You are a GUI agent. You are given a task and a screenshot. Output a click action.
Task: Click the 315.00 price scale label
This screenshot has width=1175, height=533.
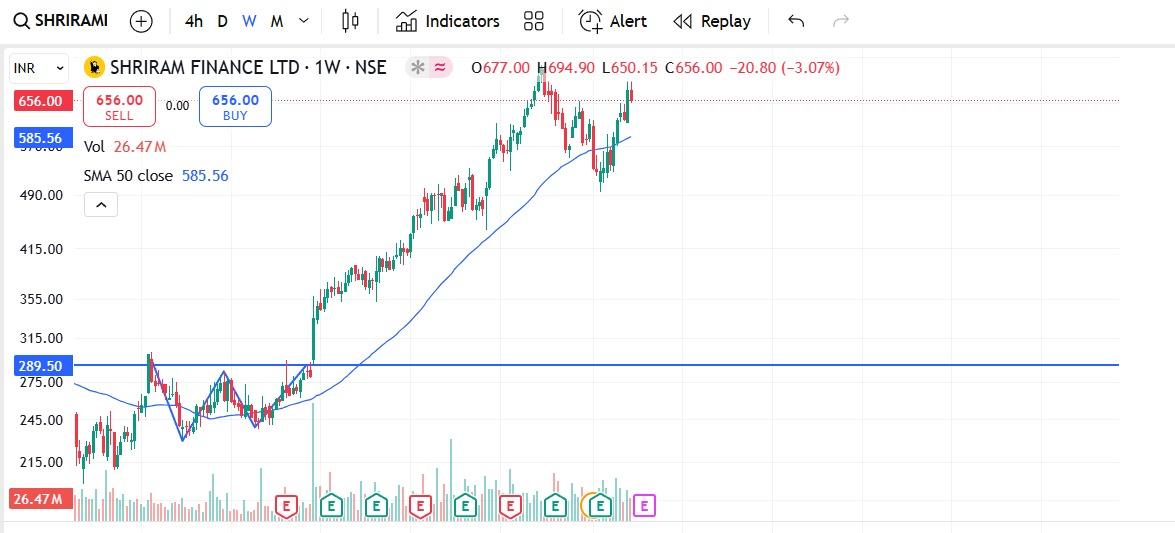[43, 338]
